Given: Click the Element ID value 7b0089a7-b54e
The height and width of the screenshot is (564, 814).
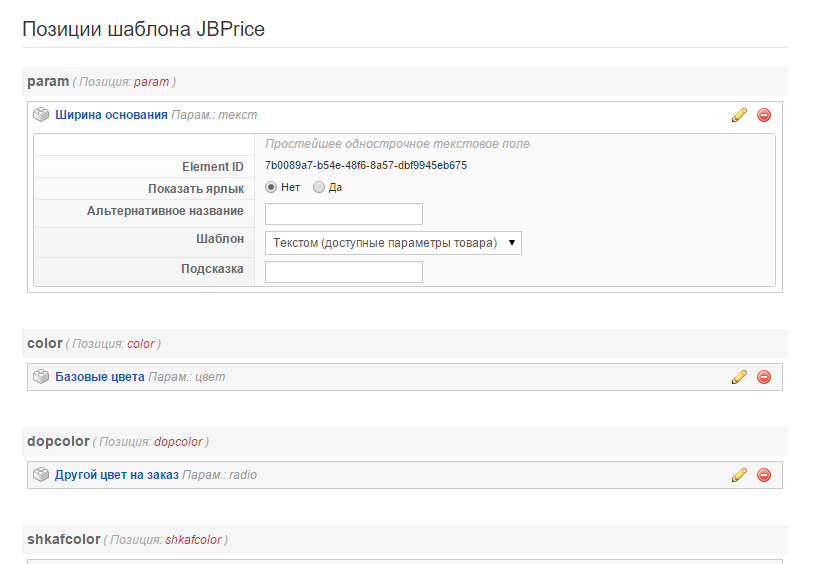Looking at the screenshot, I should click(366, 166).
